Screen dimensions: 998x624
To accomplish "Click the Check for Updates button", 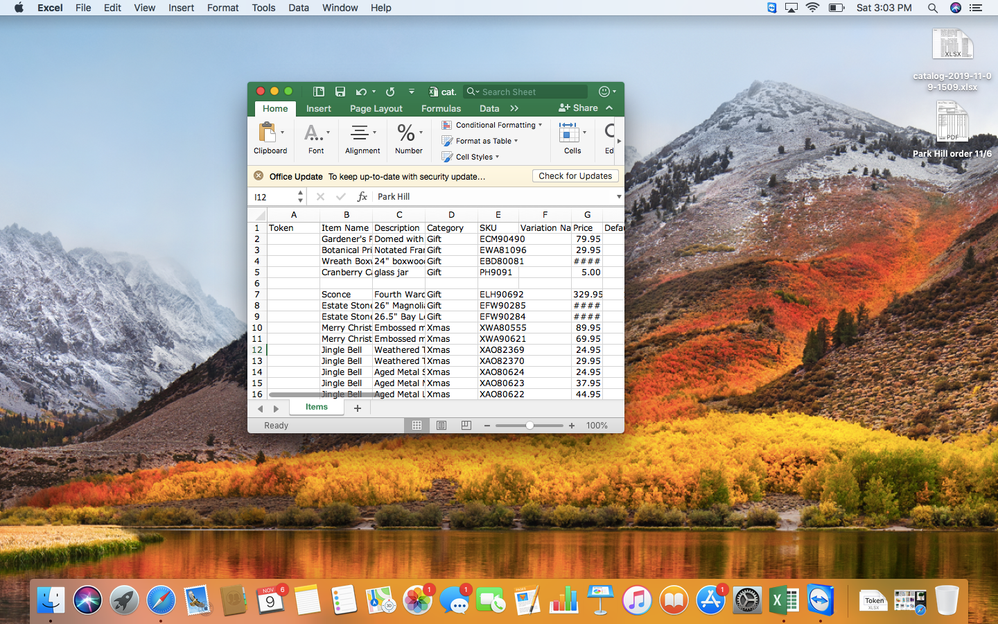I will [x=575, y=176].
